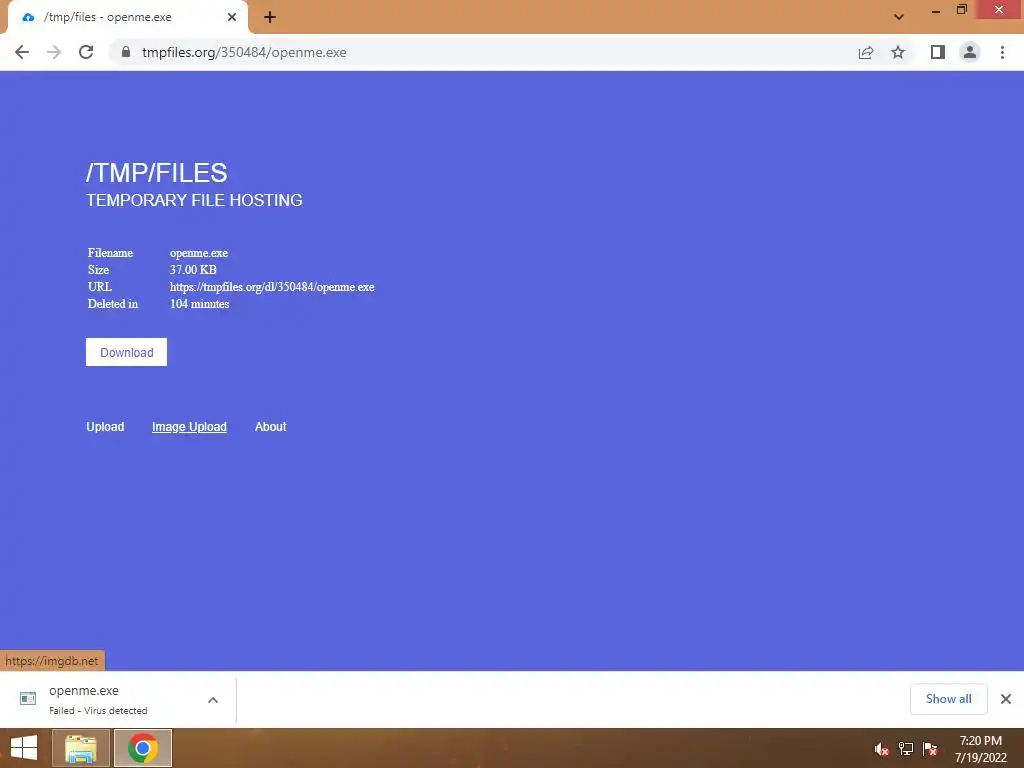The image size is (1024, 768).
Task: Click the network tray icon
Action: pyautogui.click(x=906, y=749)
